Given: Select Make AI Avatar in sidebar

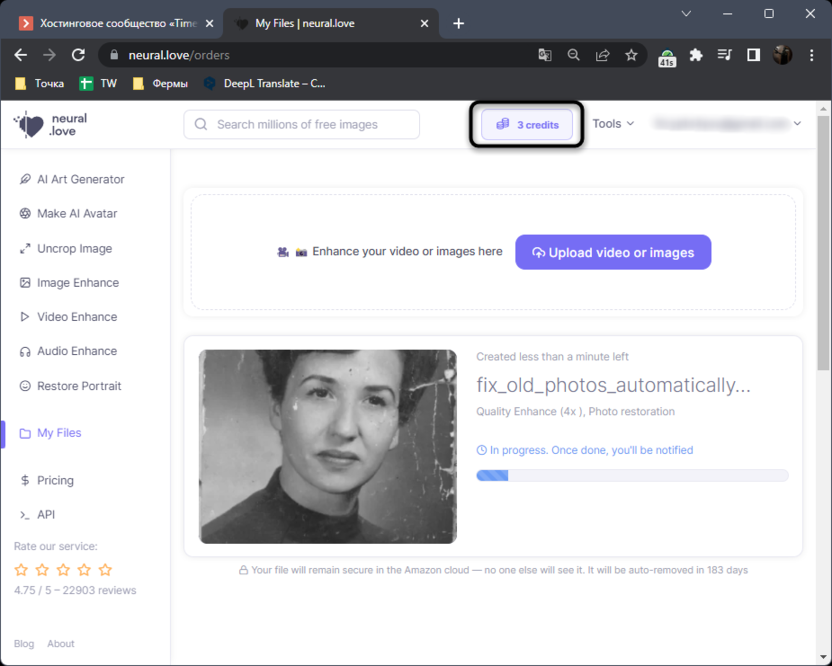Looking at the screenshot, I should coord(76,213).
